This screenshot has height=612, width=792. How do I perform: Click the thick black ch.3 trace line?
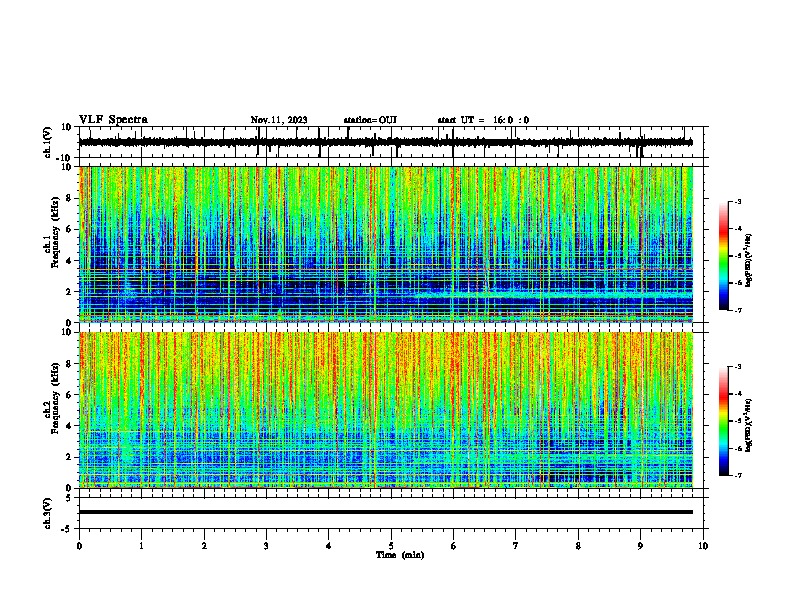[x=386, y=512]
